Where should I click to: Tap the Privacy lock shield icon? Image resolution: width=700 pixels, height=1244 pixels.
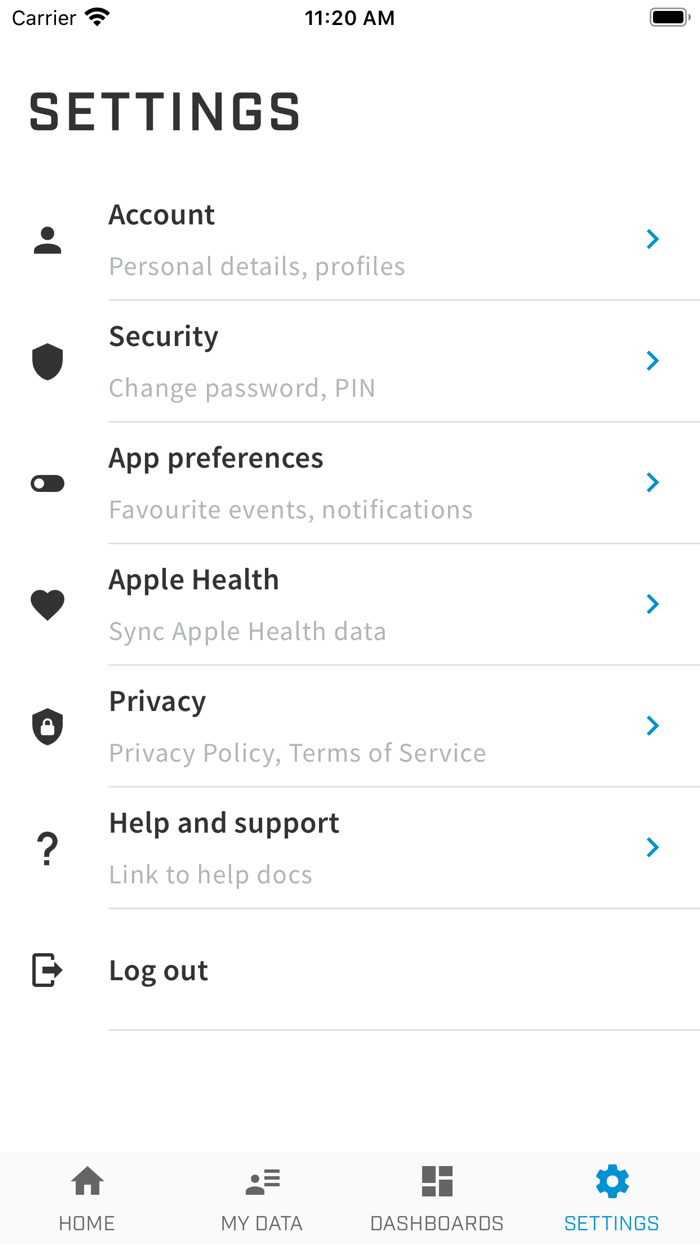pos(47,725)
